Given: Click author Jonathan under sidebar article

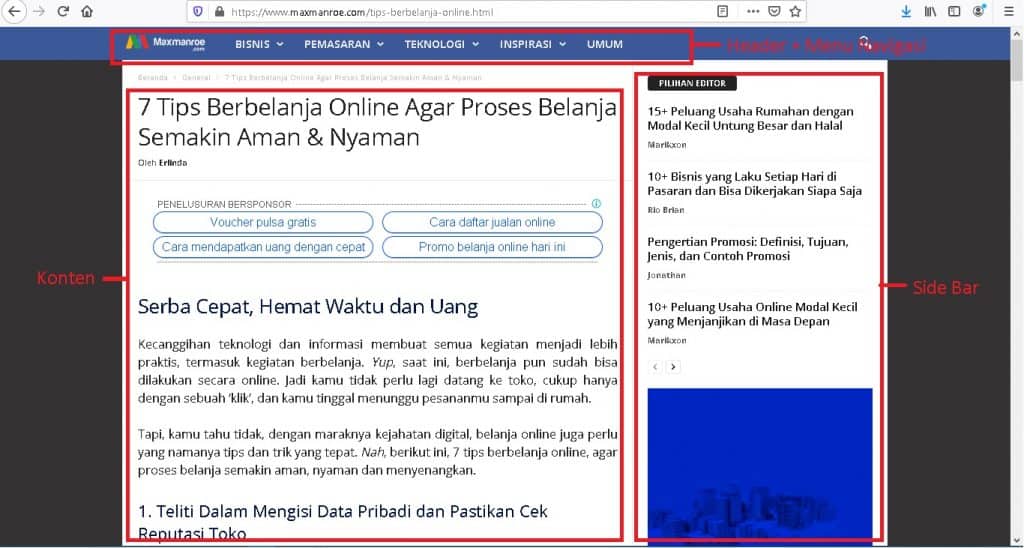Looking at the screenshot, I should click(667, 276).
